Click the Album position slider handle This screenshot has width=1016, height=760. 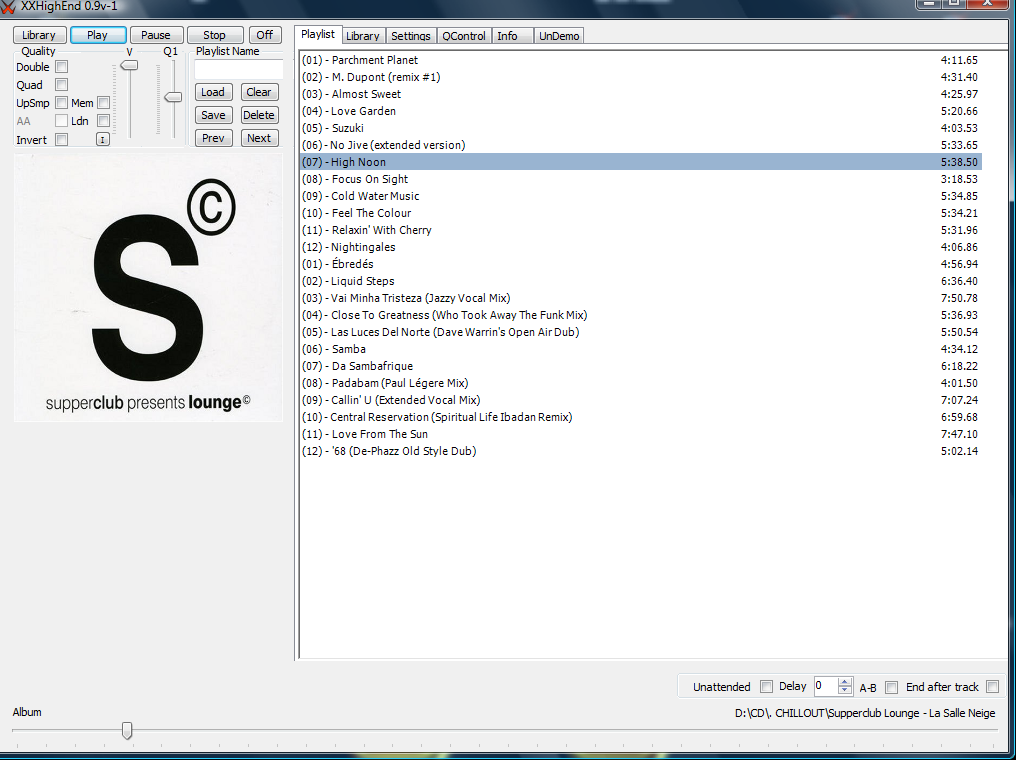tap(127, 731)
